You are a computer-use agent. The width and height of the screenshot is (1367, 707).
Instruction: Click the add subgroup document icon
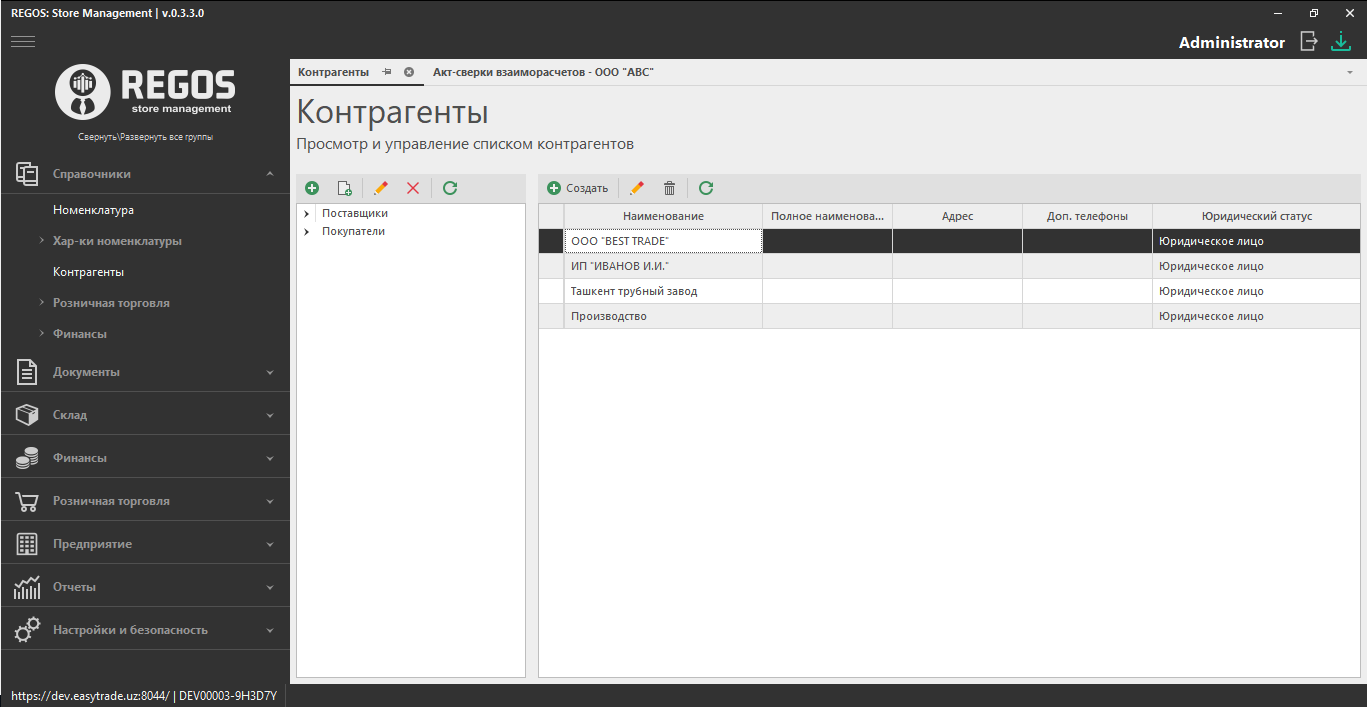pyautogui.click(x=345, y=188)
